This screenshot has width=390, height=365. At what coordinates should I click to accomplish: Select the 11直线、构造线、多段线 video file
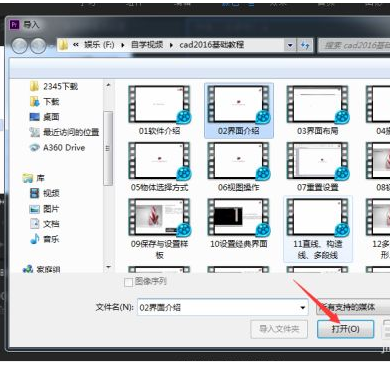tap(318, 229)
